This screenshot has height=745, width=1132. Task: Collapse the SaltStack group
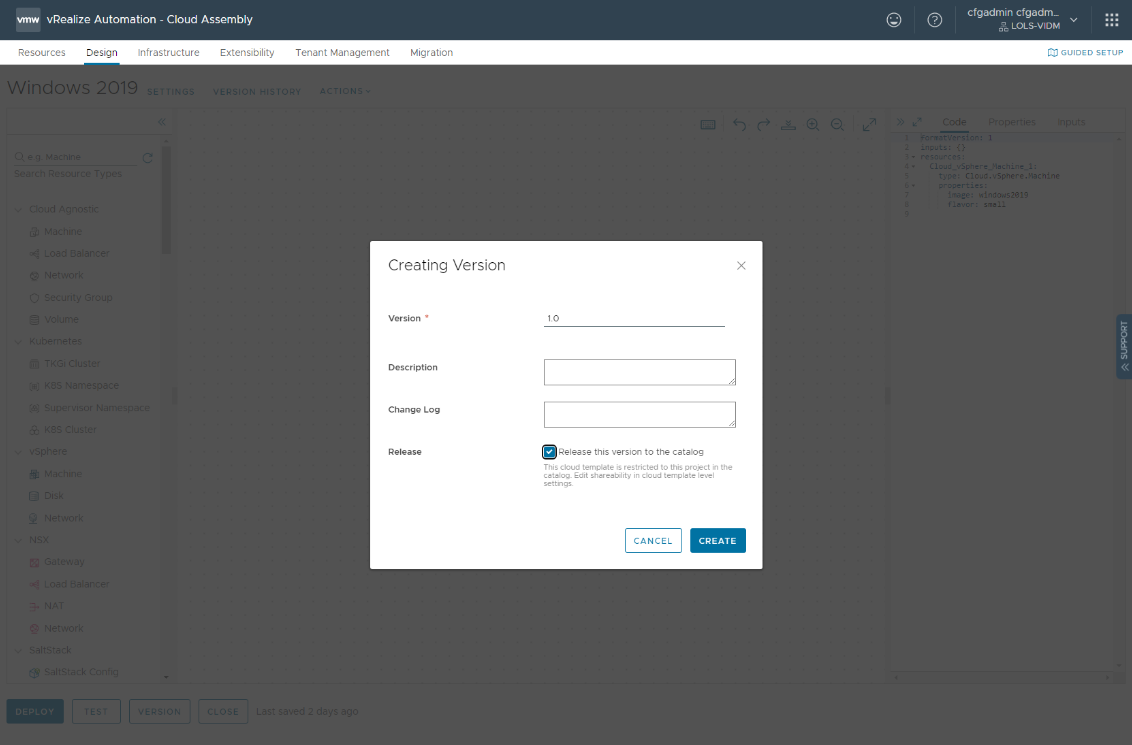pyautogui.click(x=18, y=650)
